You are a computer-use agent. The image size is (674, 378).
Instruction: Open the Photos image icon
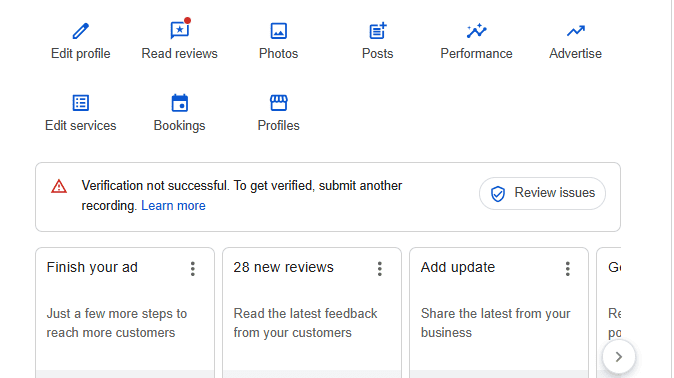(279, 31)
